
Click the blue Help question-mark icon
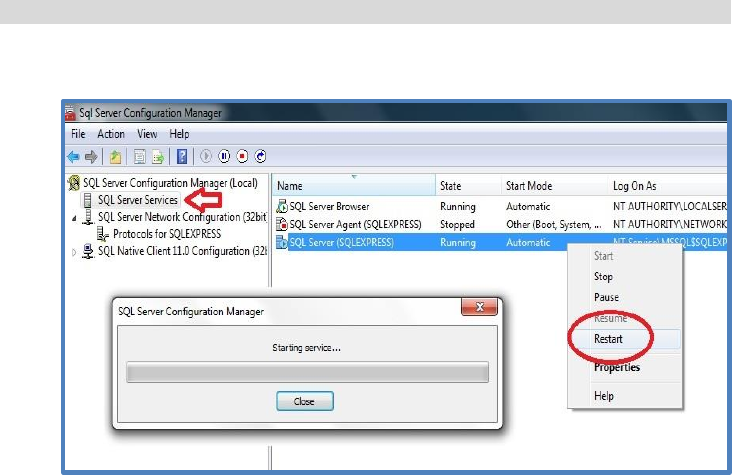tap(182, 156)
